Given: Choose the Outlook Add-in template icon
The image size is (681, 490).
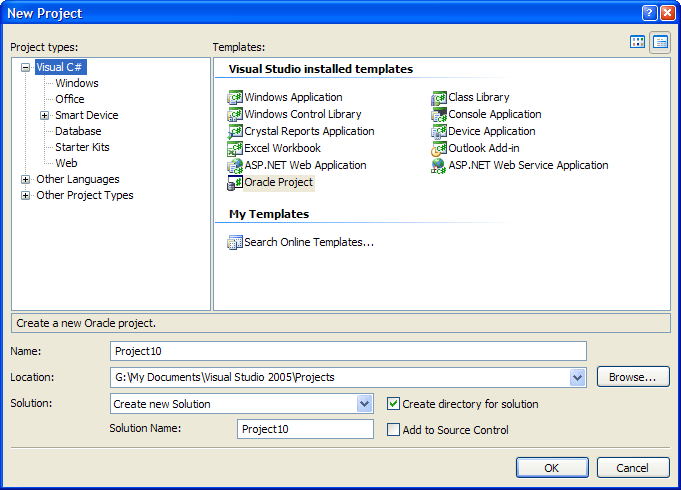Looking at the screenshot, I should [x=439, y=149].
